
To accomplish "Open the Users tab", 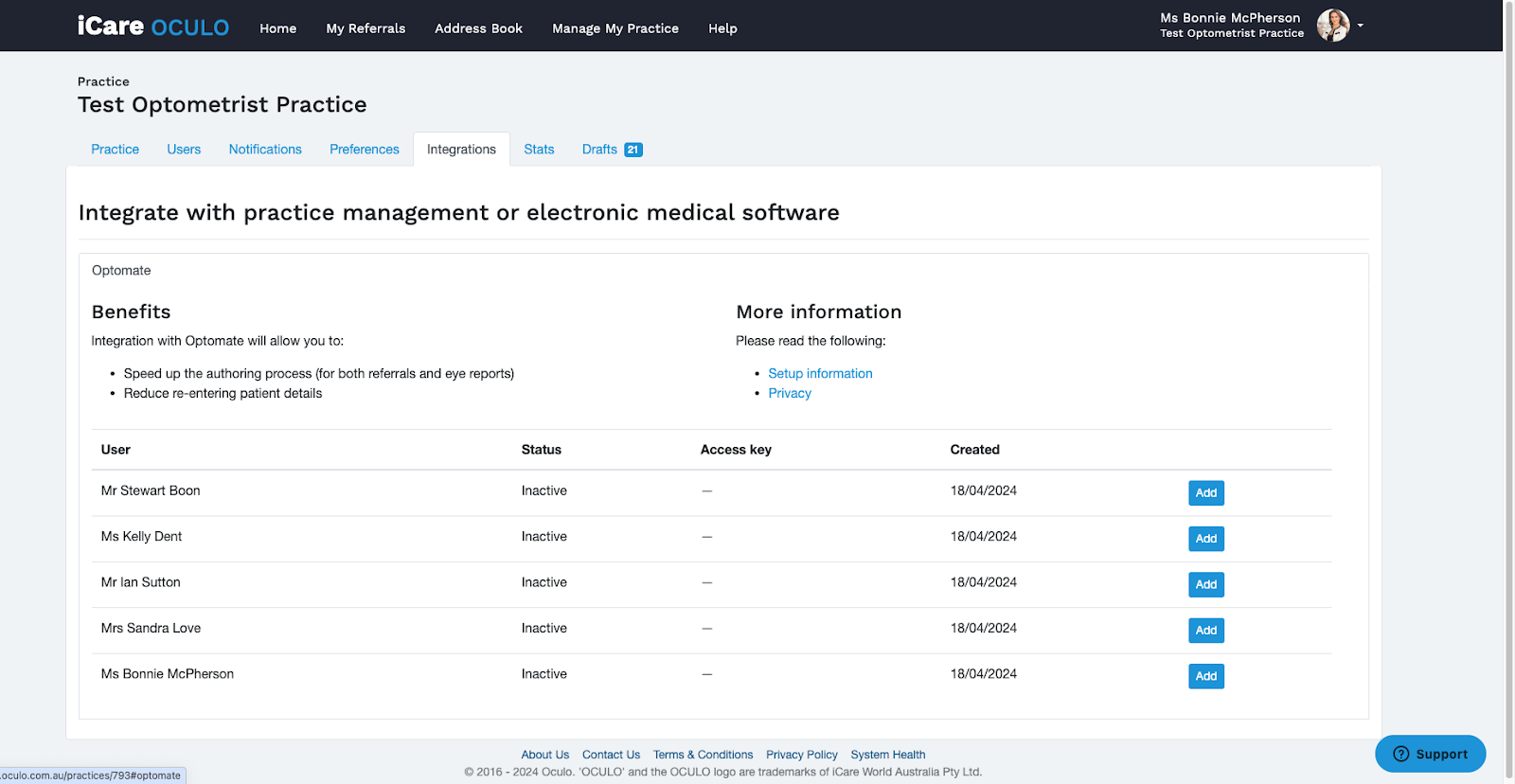I will [184, 150].
